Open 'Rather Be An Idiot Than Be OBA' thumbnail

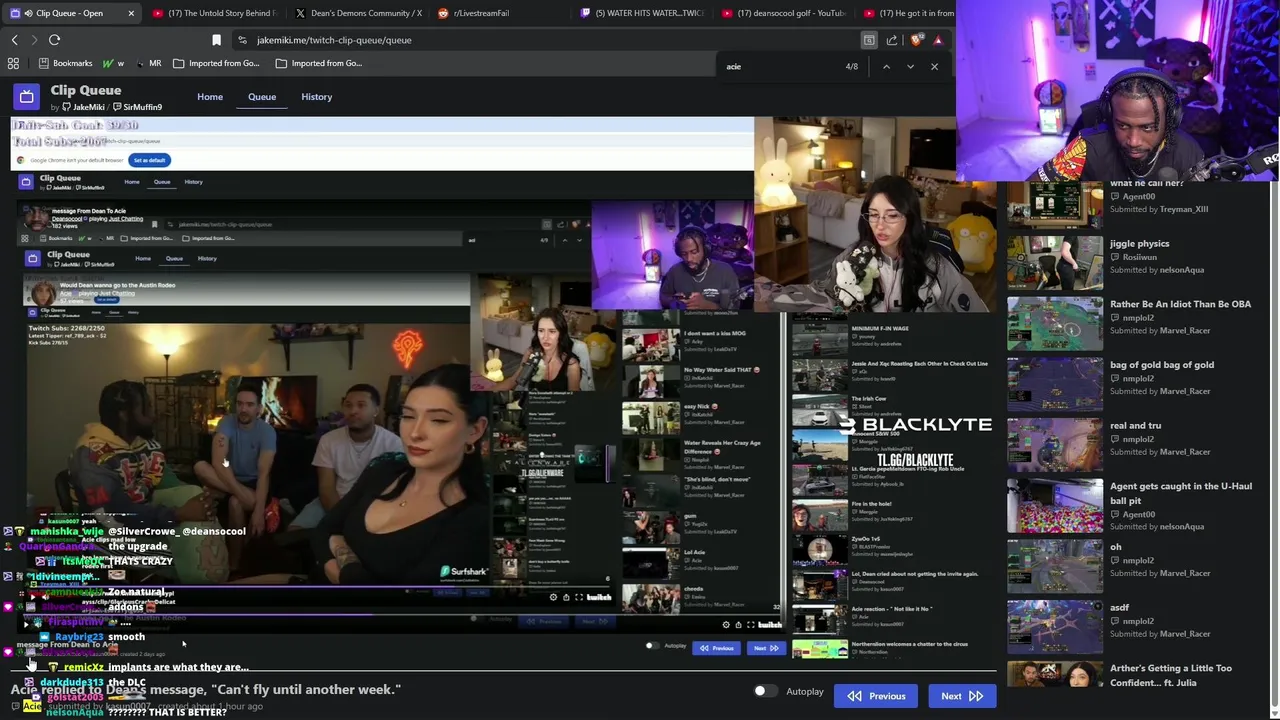(1055, 323)
